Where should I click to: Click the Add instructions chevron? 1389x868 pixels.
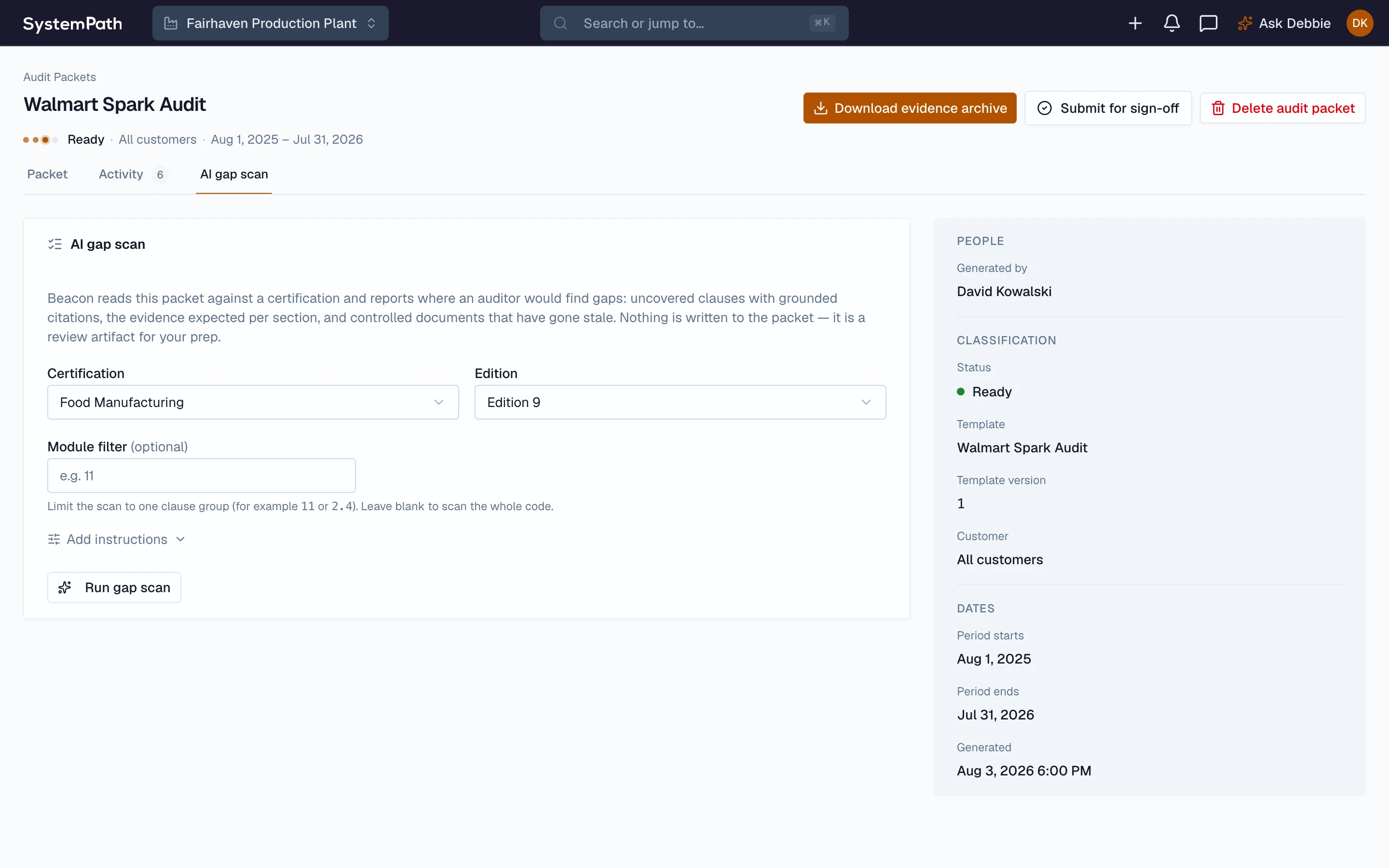(x=180, y=539)
